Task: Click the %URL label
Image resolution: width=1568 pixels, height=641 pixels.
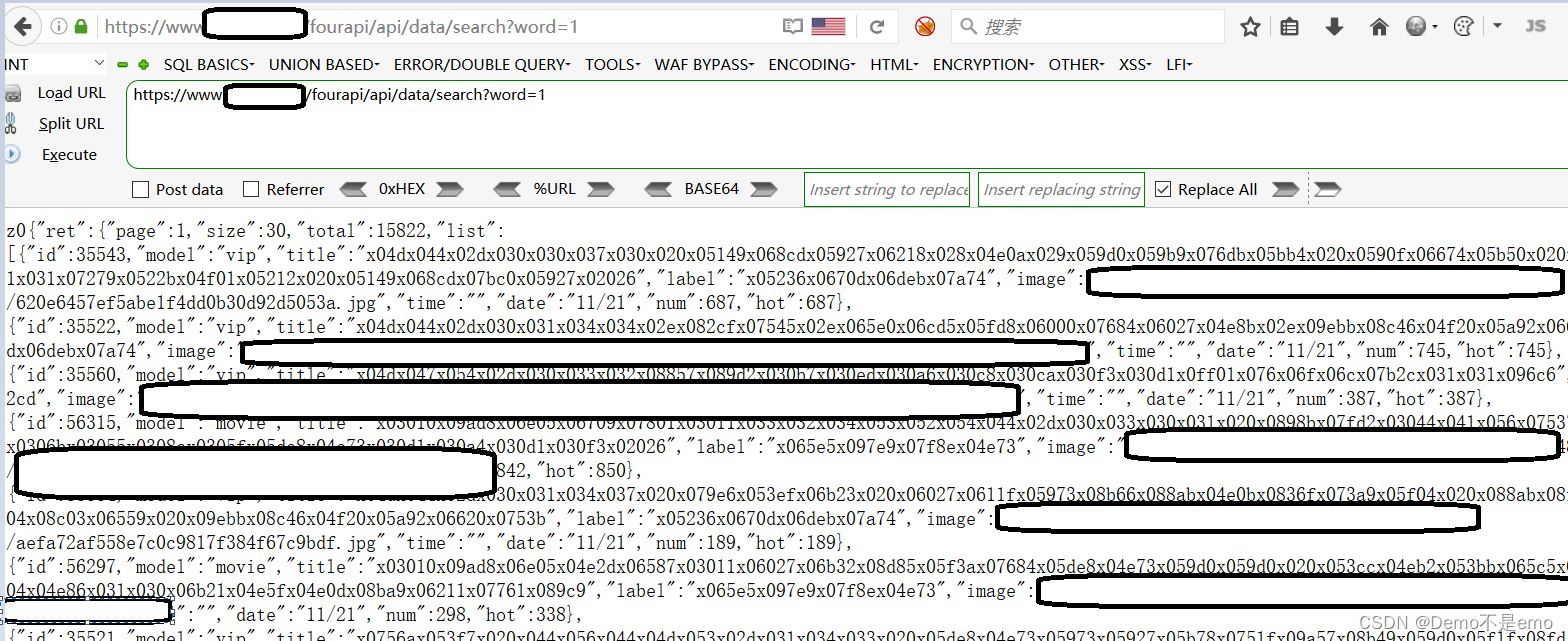Action: click(554, 189)
